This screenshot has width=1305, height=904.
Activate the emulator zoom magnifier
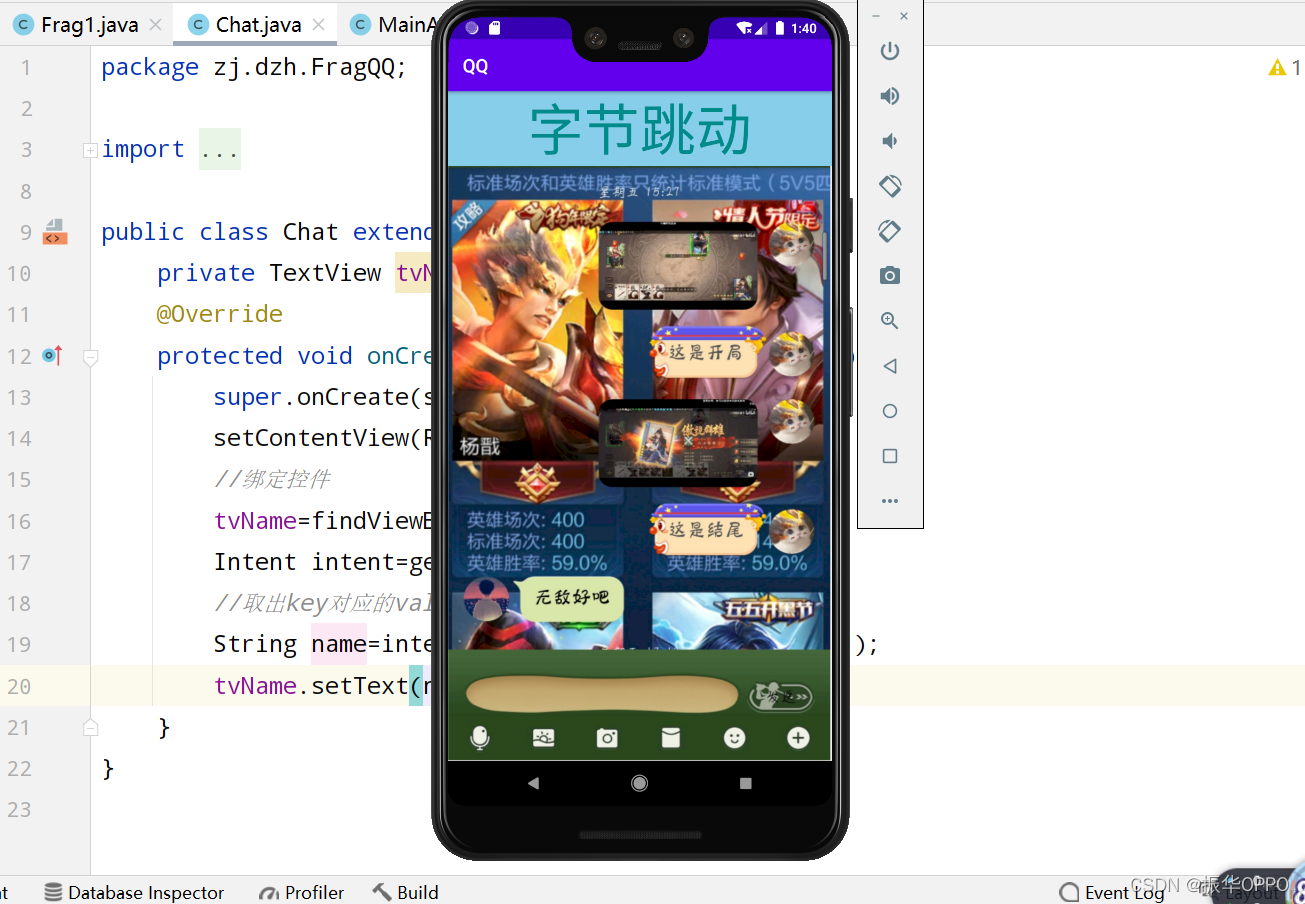[x=890, y=321]
